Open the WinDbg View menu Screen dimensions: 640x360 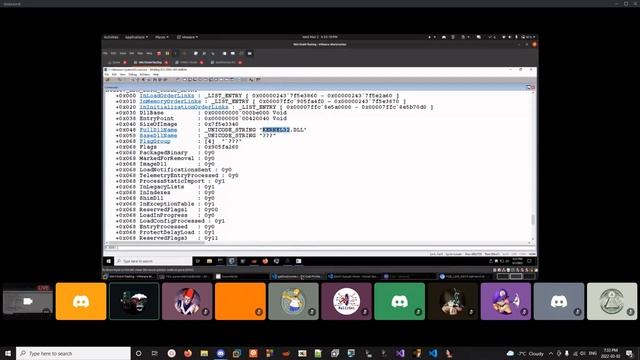122,75
